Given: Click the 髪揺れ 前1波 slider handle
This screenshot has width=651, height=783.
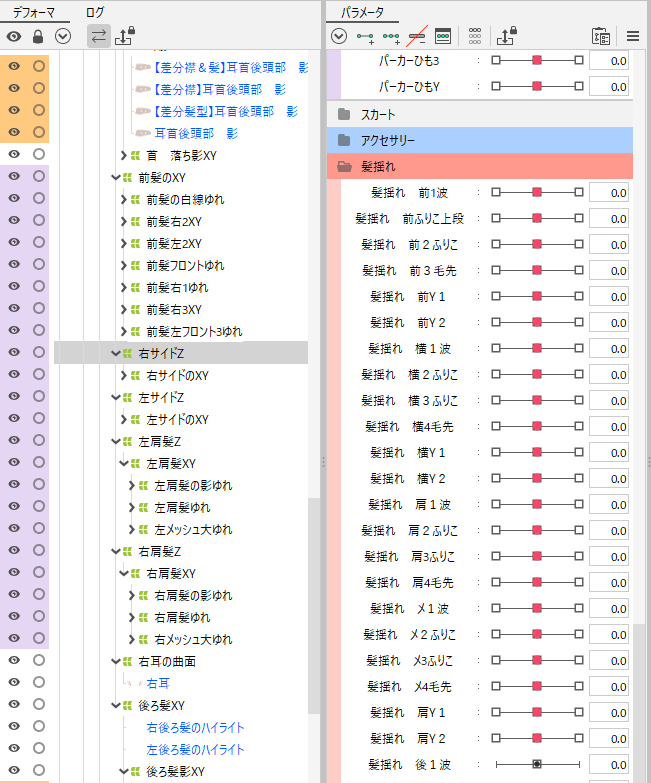Looking at the screenshot, I should 537,192.
